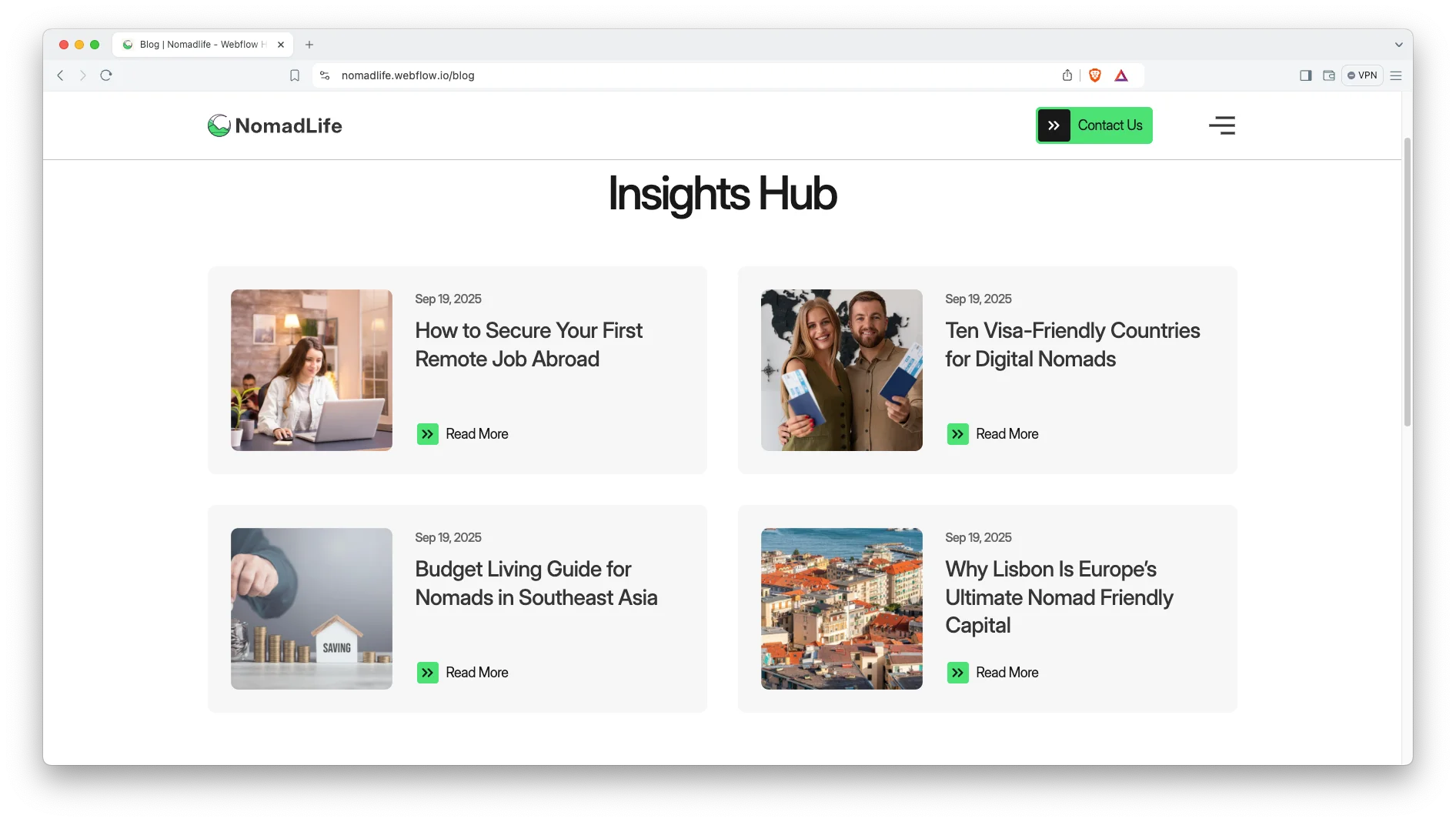Click the Brave Rewards triangle icon
This screenshot has height=822, width=1456.
1121,75
